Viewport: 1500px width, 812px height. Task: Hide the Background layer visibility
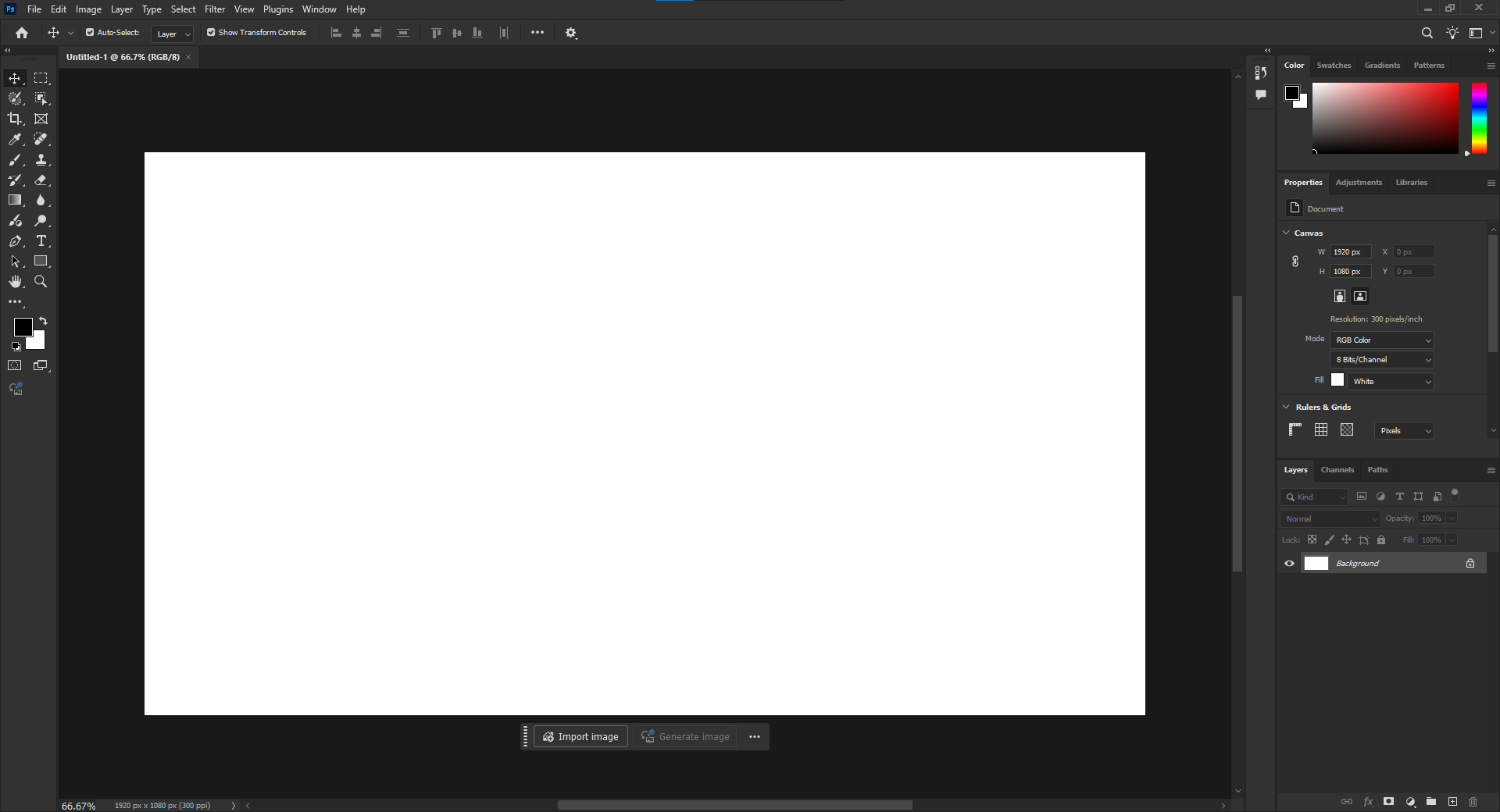pos(1289,563)
